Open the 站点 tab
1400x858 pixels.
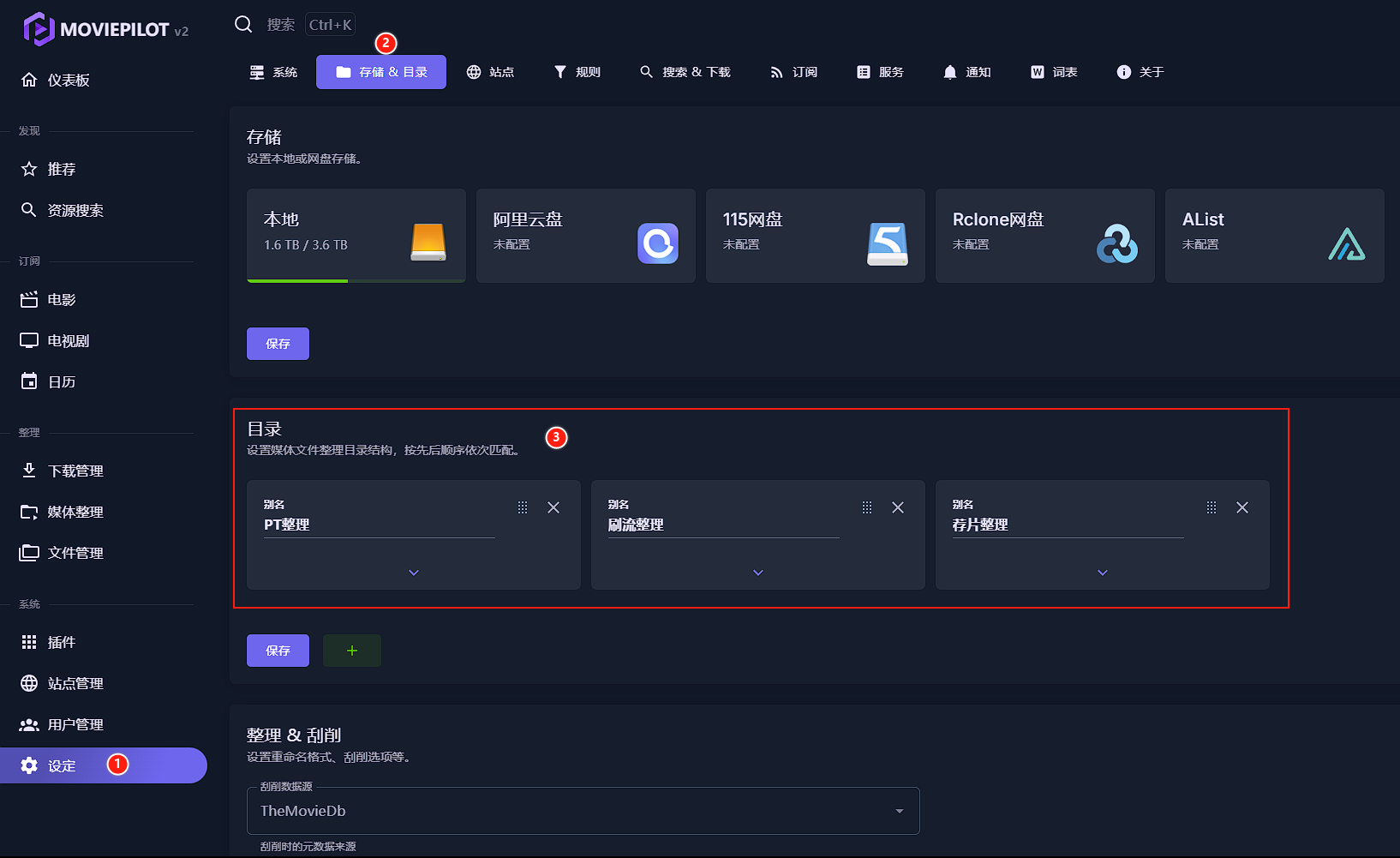[x=490, y=72]
